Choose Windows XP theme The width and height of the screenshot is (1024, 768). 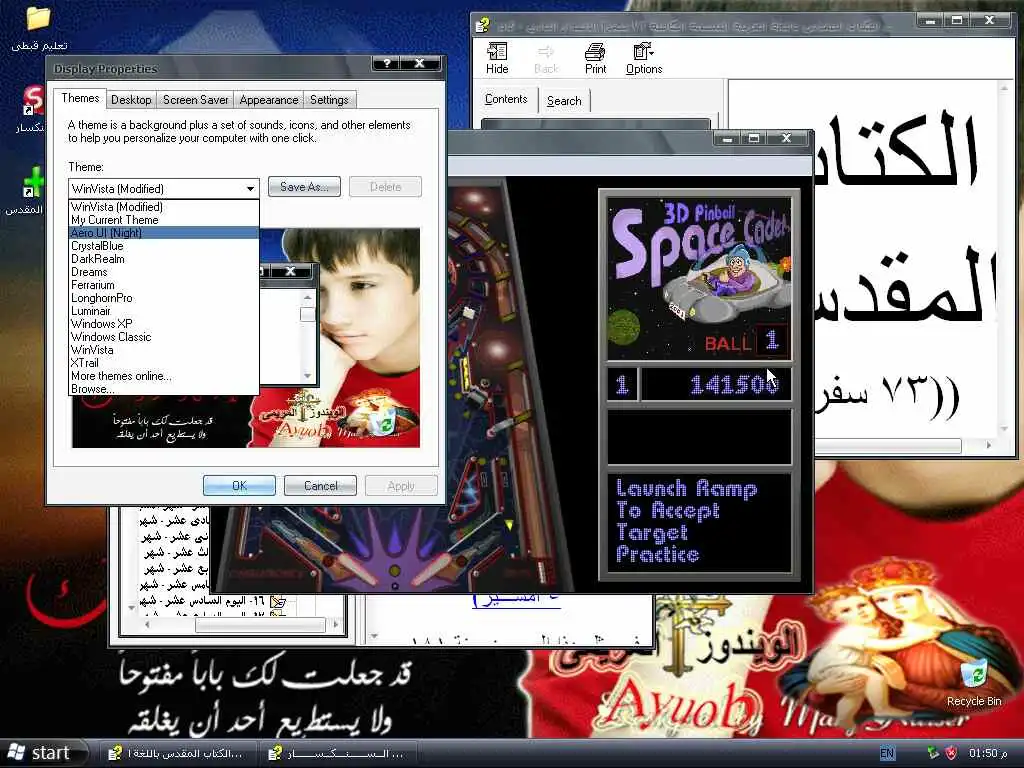tap(164, 324)
